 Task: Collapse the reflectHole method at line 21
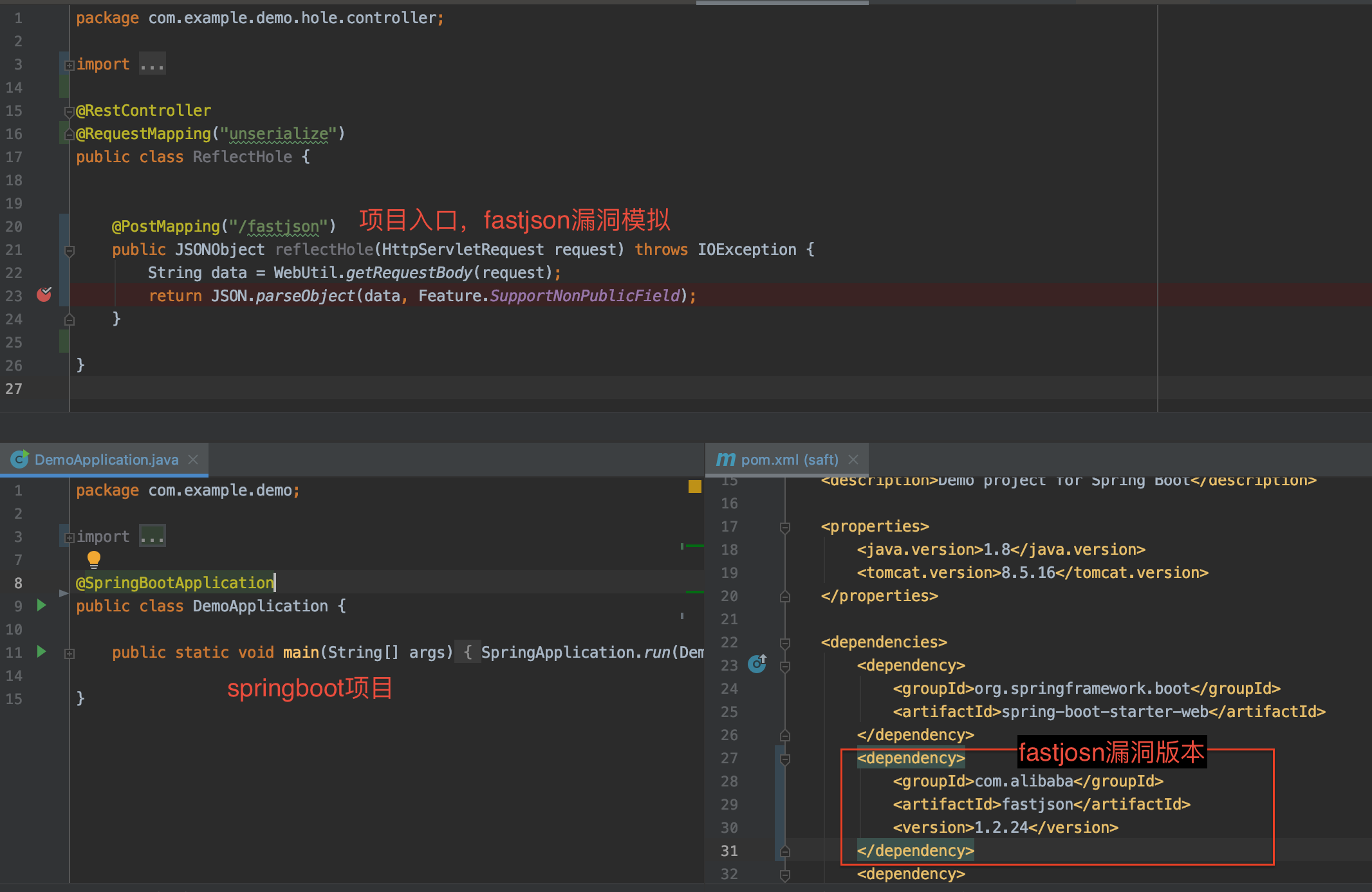(x=70, y=251)
